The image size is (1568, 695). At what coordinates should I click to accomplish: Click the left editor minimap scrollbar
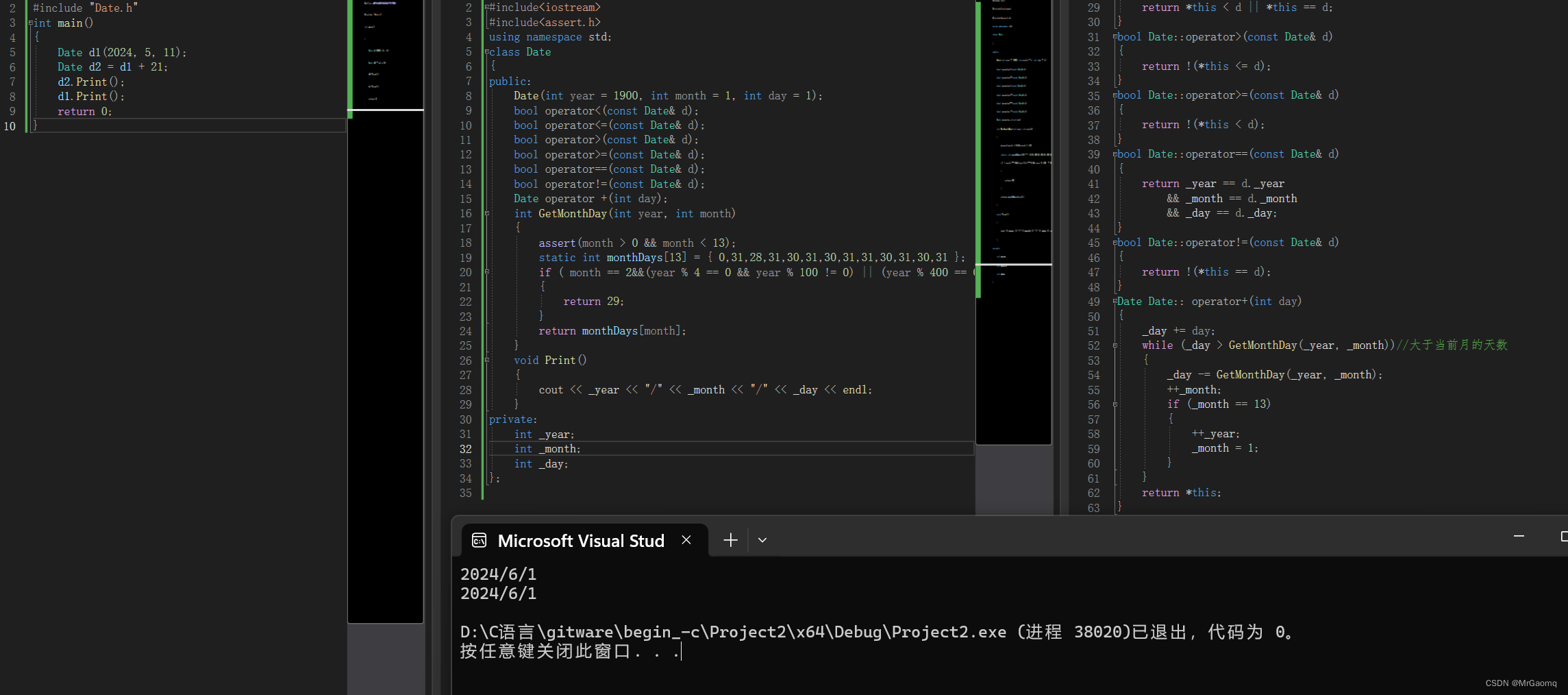pyautogui.click(x=386, y=311)
